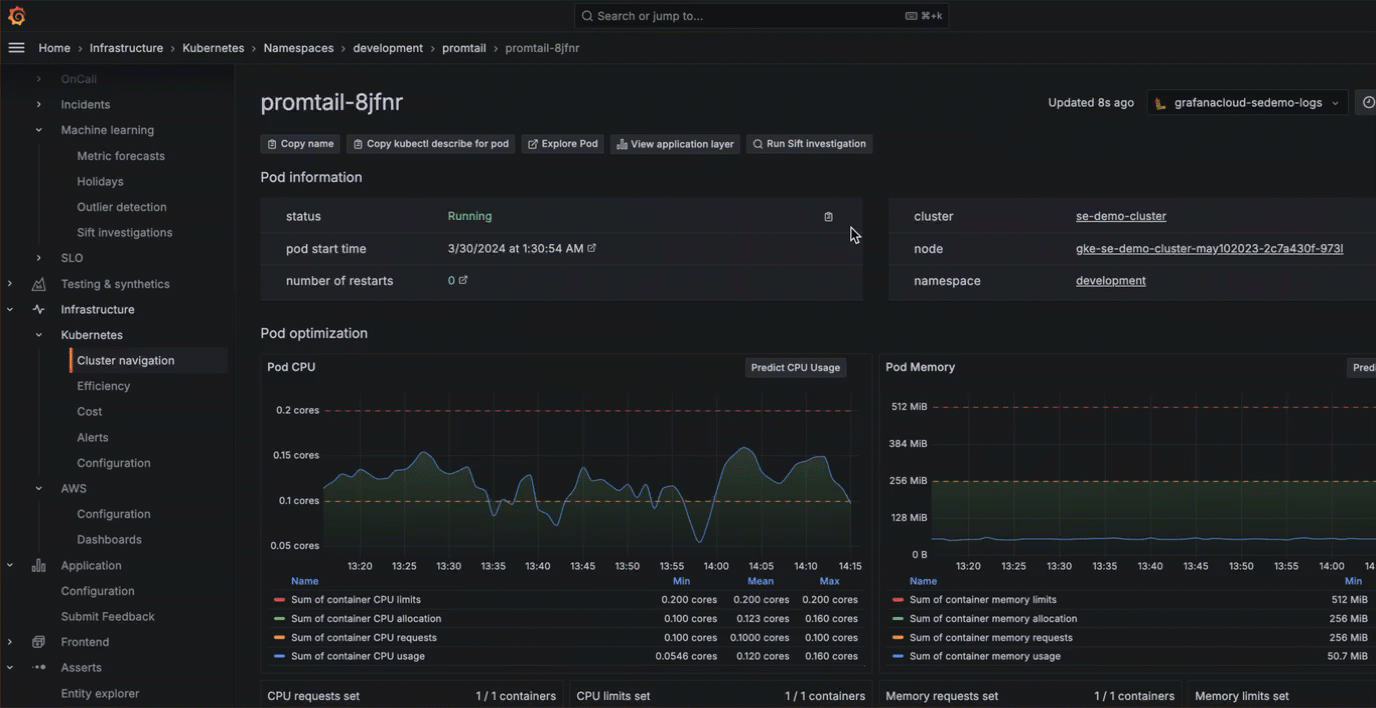Click the Run Sift investigation button
1376x708 pixels.
click(809, 144)
